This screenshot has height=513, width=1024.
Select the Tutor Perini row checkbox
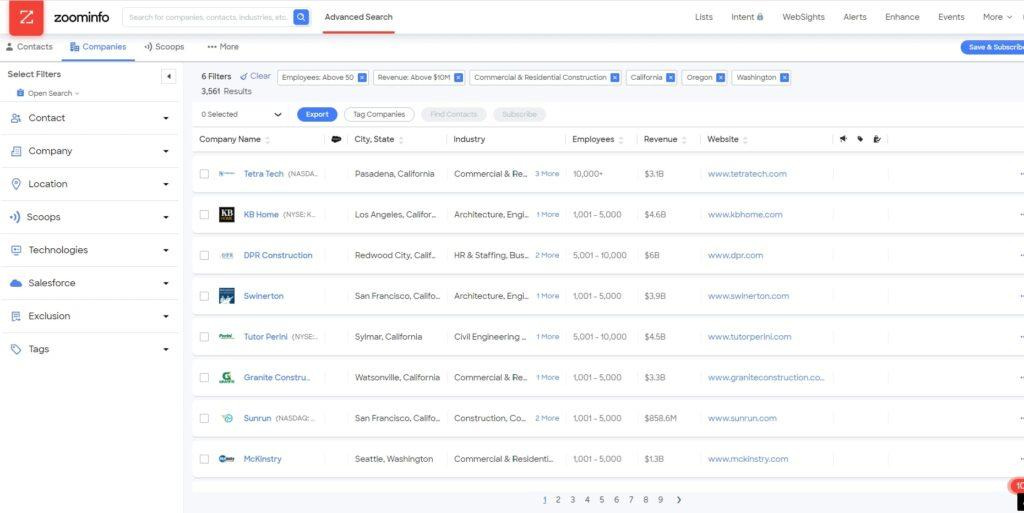tap(204, 337)
